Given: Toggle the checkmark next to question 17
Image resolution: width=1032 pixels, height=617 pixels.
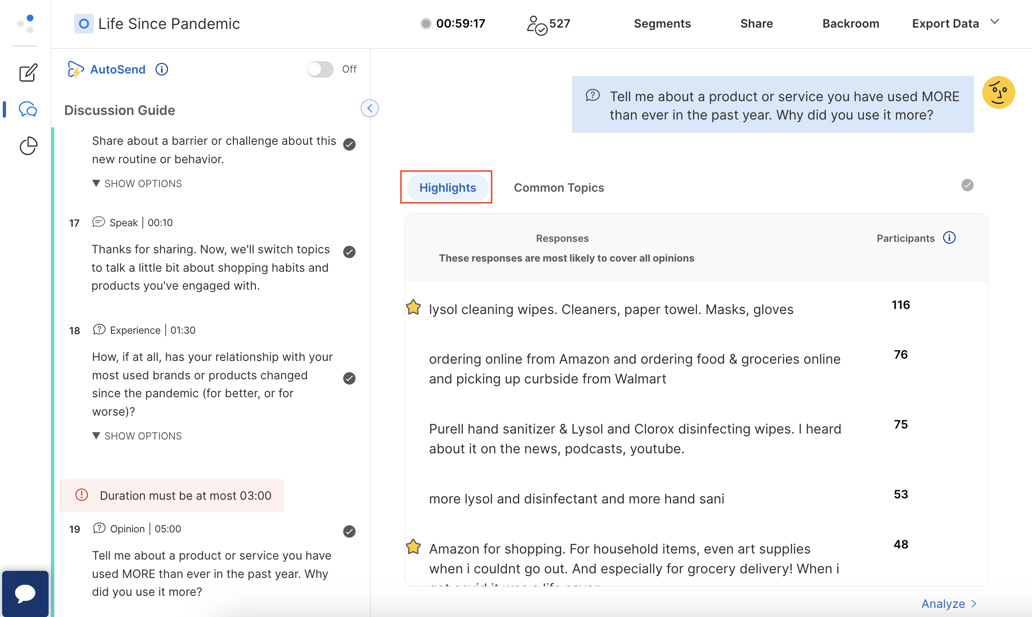Looking at the screenshot, I should 349,252.
